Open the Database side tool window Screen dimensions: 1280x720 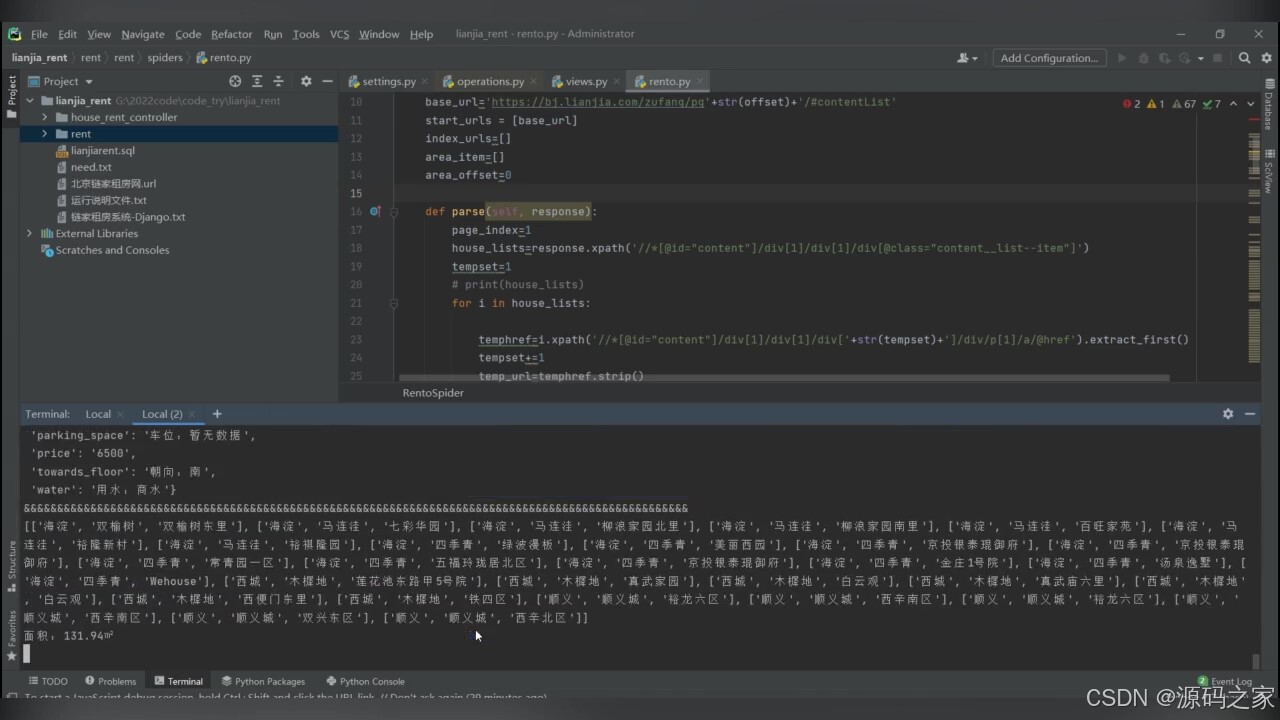coord(1268,105)
